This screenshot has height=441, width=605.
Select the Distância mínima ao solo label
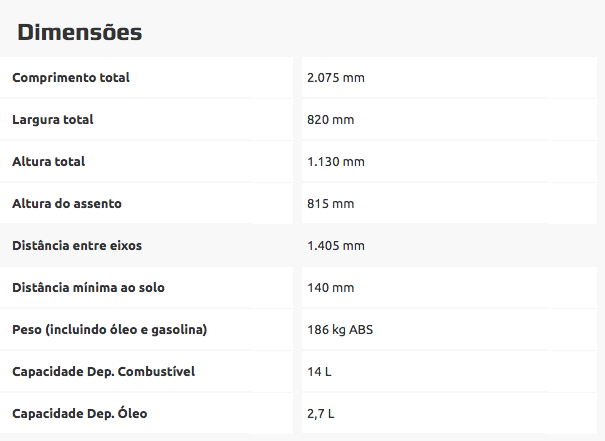coord(88,287)
